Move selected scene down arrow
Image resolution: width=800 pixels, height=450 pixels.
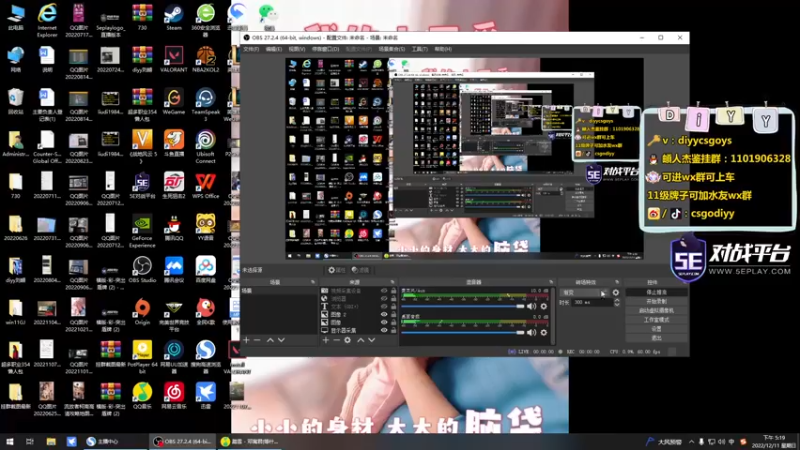tap(281, 340)
